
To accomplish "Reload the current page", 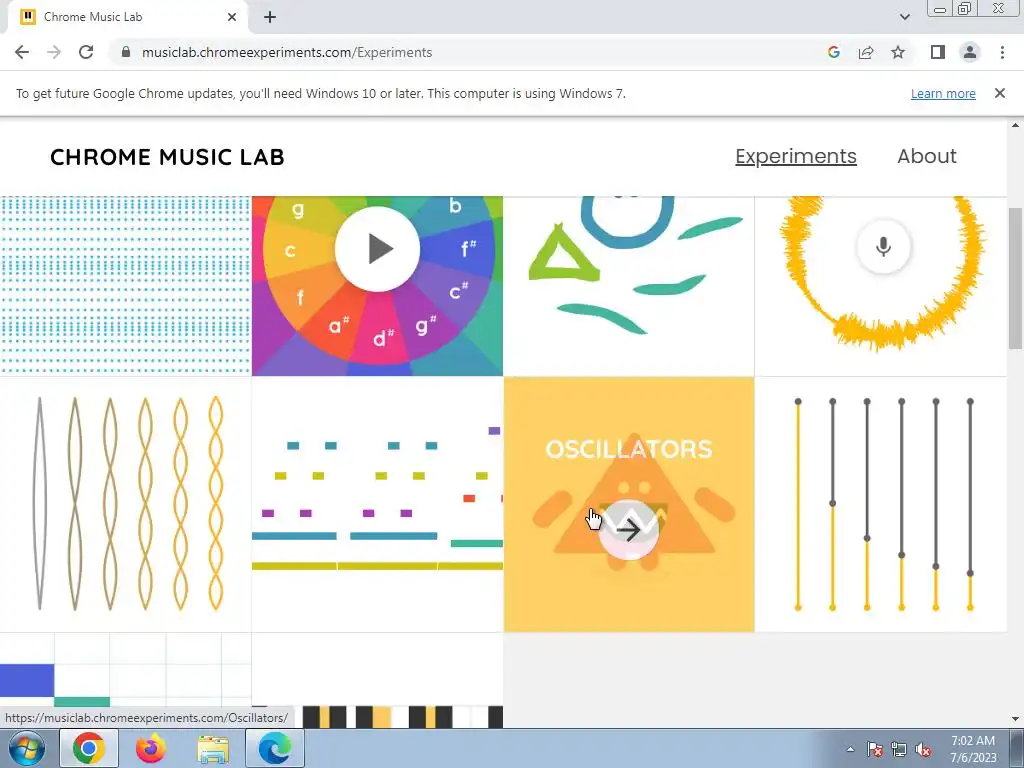I will 86,52.
